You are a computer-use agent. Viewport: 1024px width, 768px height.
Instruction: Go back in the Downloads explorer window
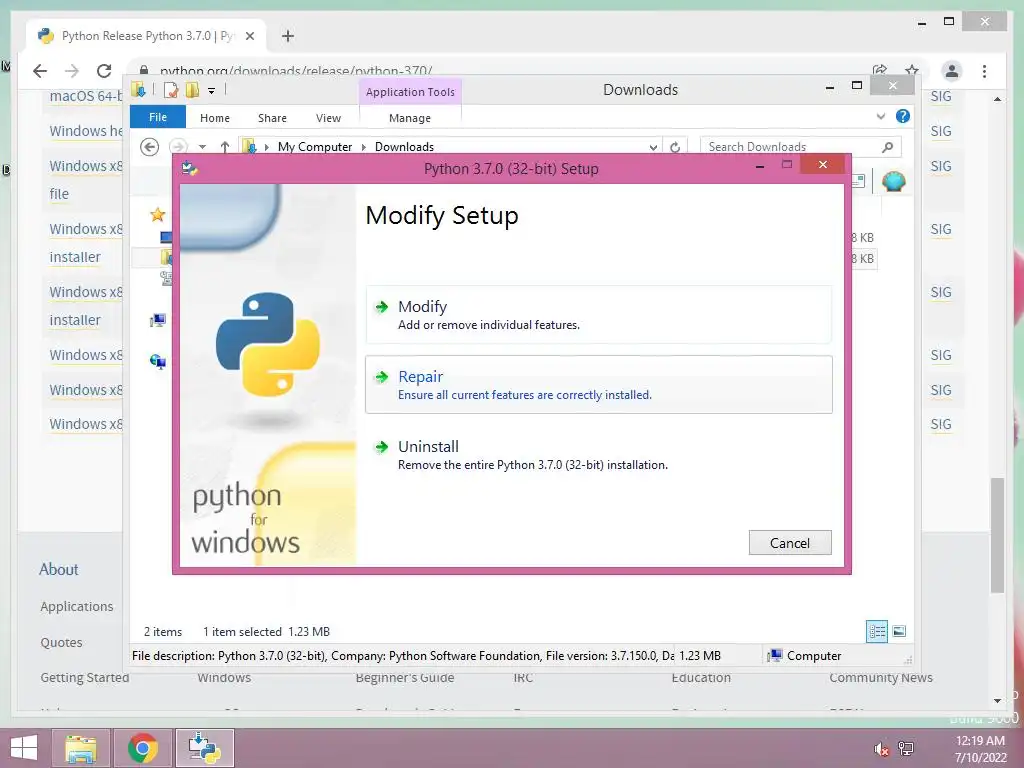tap(150, 147)
